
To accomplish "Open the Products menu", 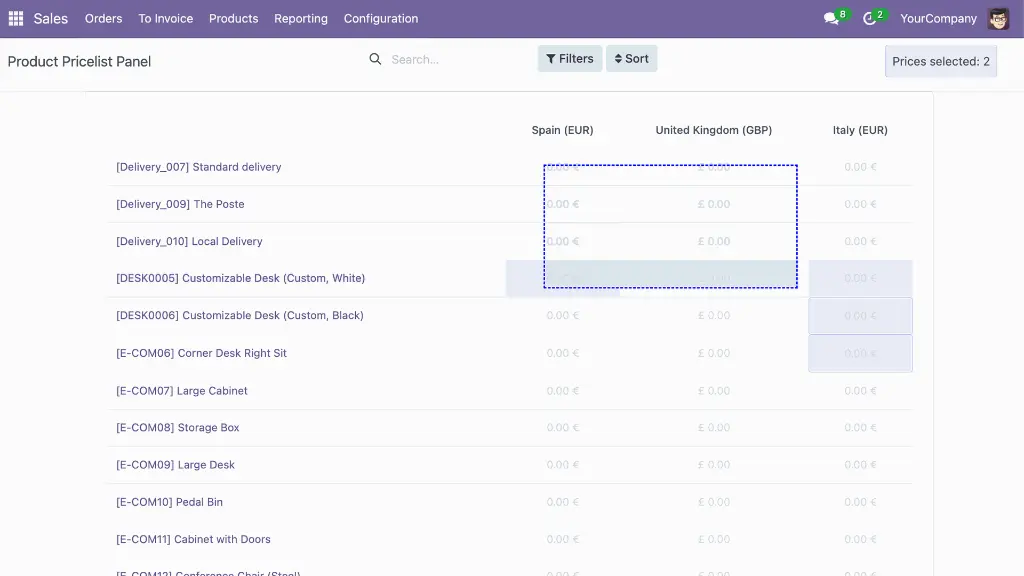I will pos(233,19).
